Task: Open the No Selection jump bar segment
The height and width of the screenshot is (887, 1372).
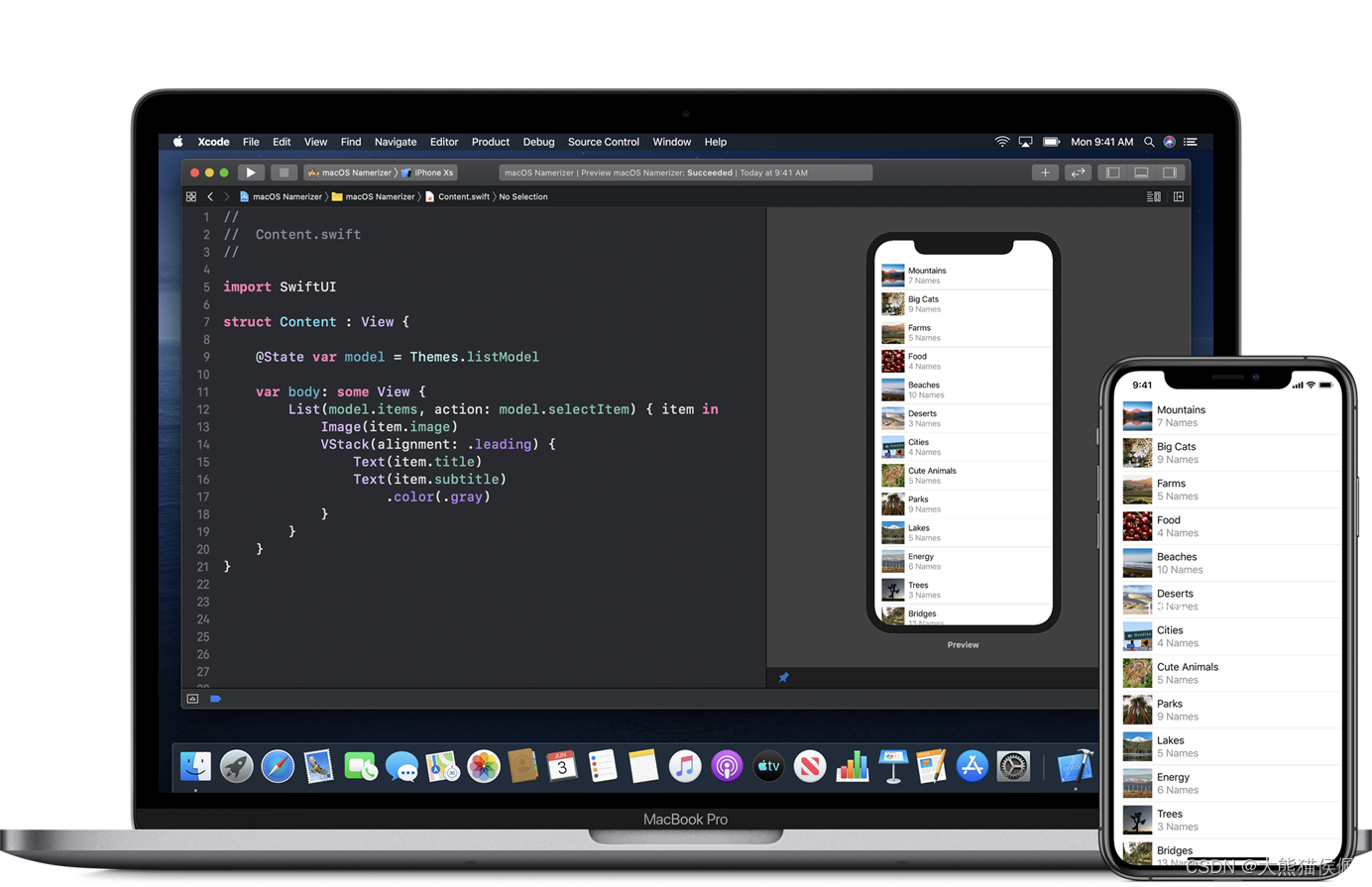Action: (523, 197)
